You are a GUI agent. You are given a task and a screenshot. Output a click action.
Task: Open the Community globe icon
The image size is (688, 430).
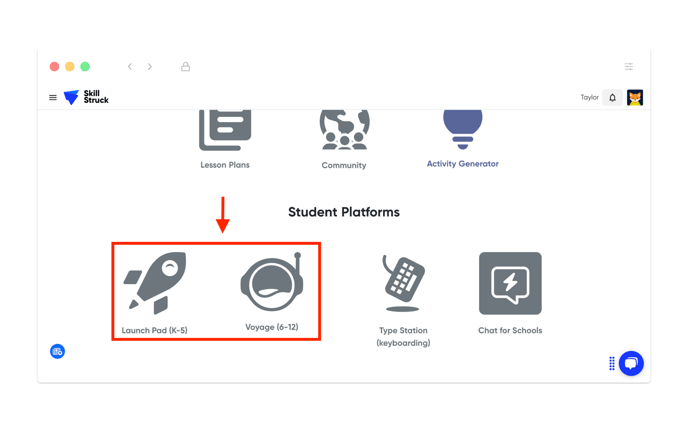click(x=344, y=130)
